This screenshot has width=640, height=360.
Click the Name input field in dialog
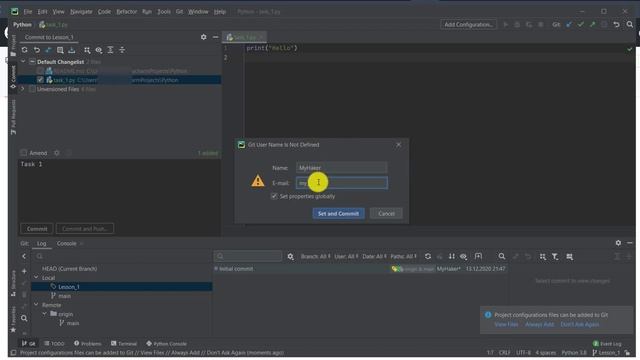point(342,168)
